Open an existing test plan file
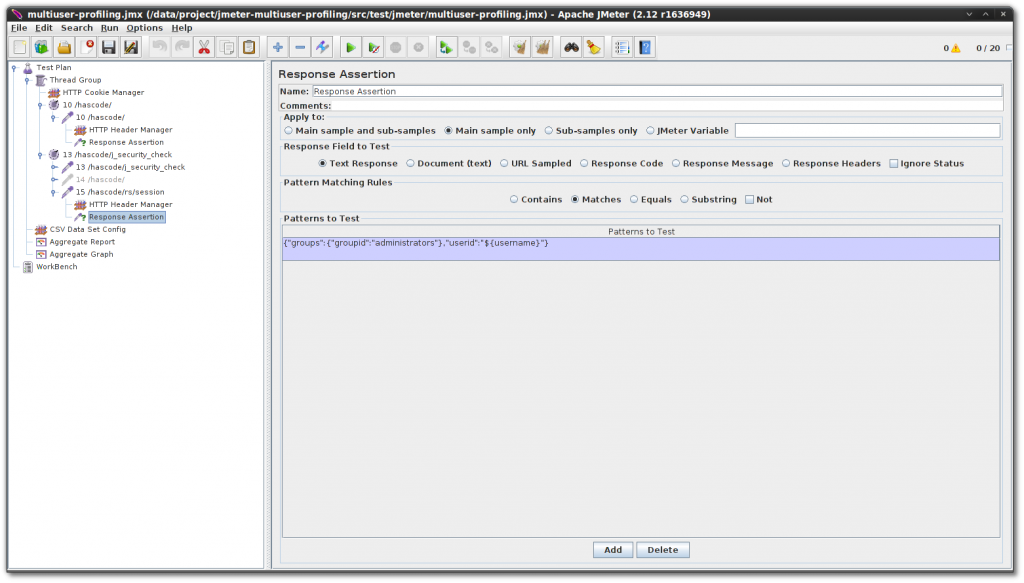 click(x=65, y=46)
